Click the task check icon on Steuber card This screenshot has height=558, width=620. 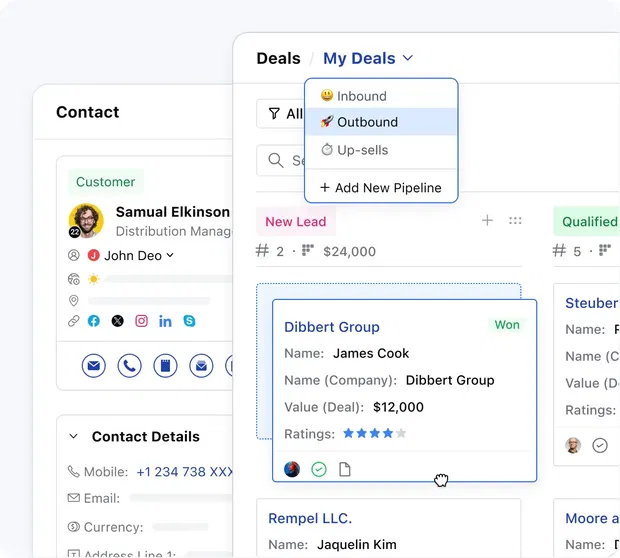pos(600,445)
